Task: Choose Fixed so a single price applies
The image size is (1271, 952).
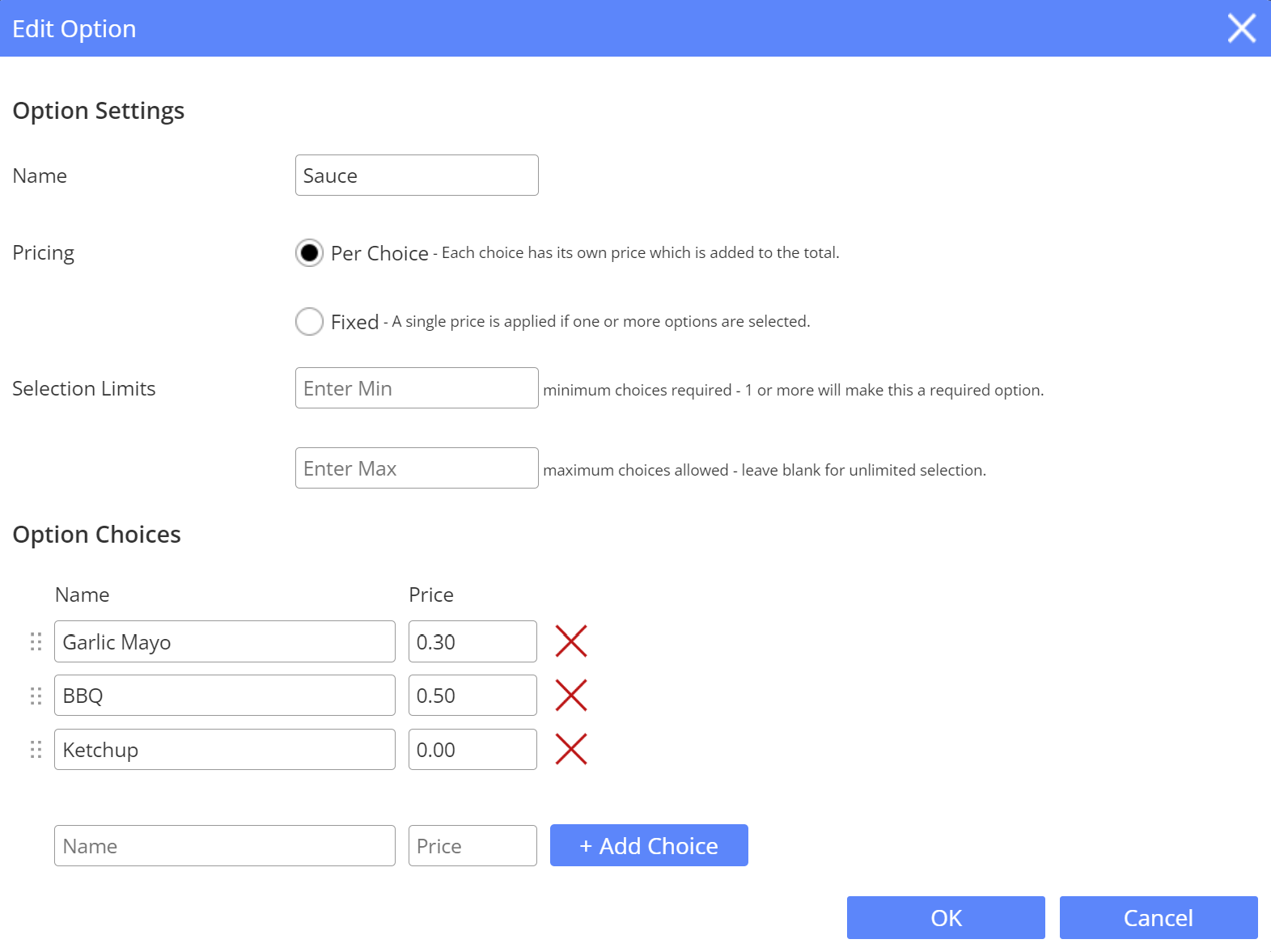Action: point(309,321)
